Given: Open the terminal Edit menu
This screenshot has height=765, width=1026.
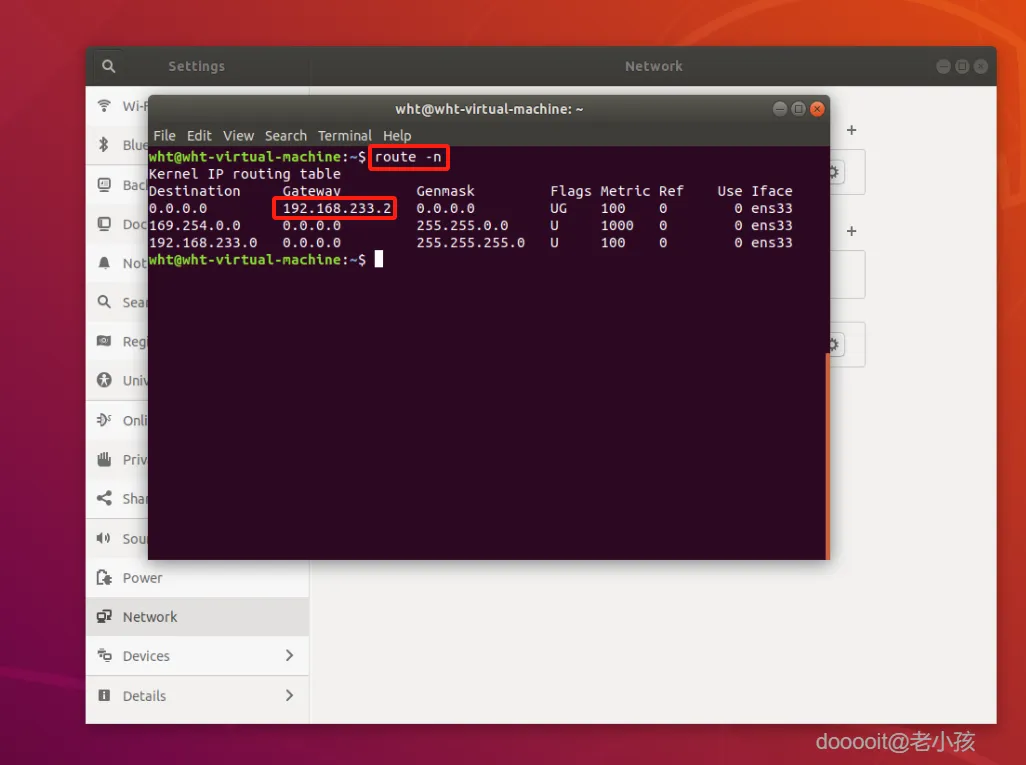Looking at the screenshot, I should [x=199, y=135].
